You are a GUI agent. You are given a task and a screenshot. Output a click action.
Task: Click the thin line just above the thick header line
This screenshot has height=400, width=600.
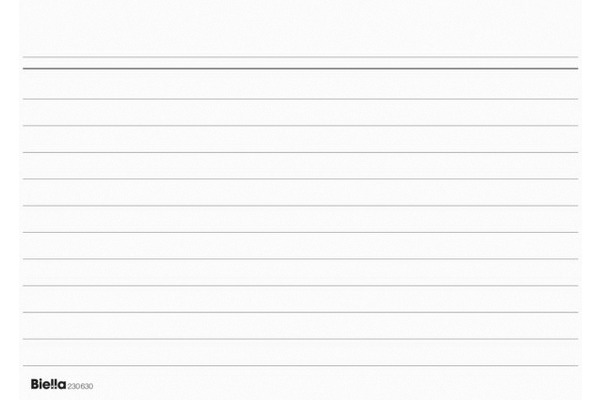(x=300, y=57)
